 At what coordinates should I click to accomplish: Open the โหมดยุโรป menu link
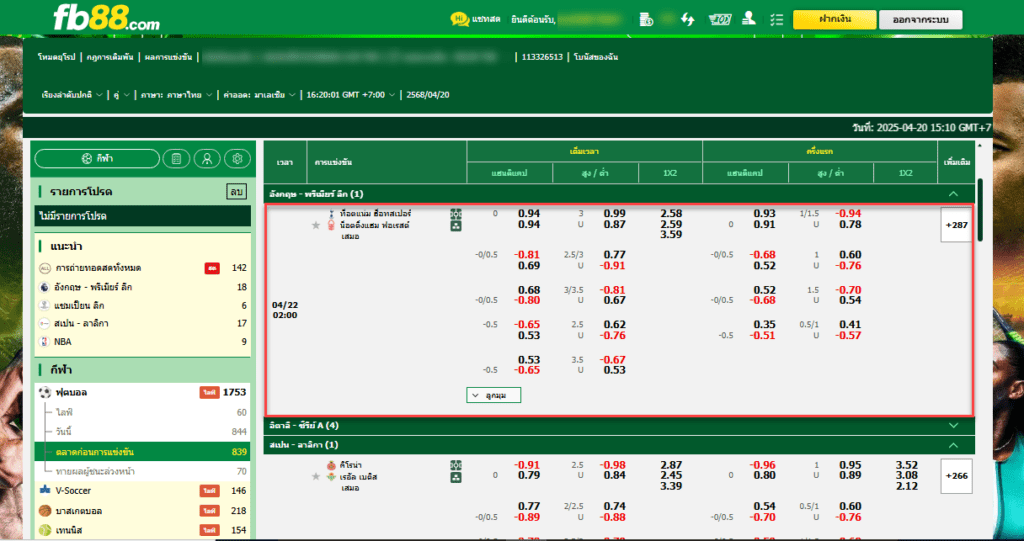[x=58, y=57]
